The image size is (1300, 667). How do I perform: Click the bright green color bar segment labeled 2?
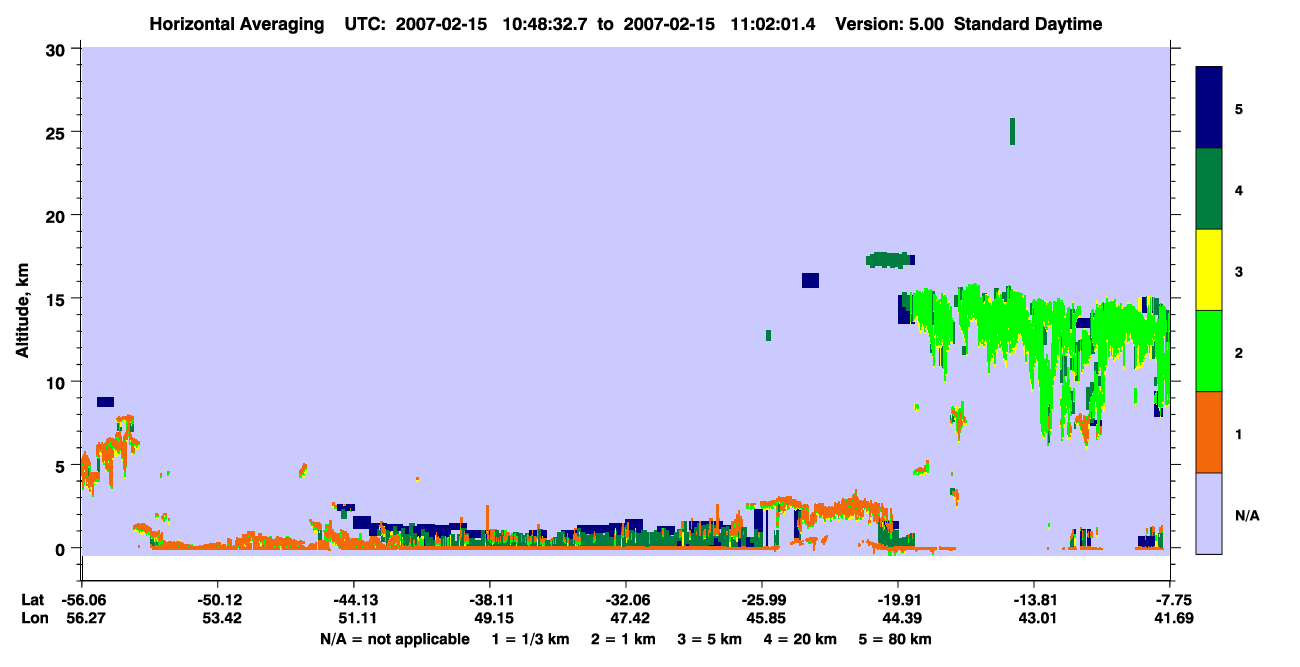(x=1209, y=351)
